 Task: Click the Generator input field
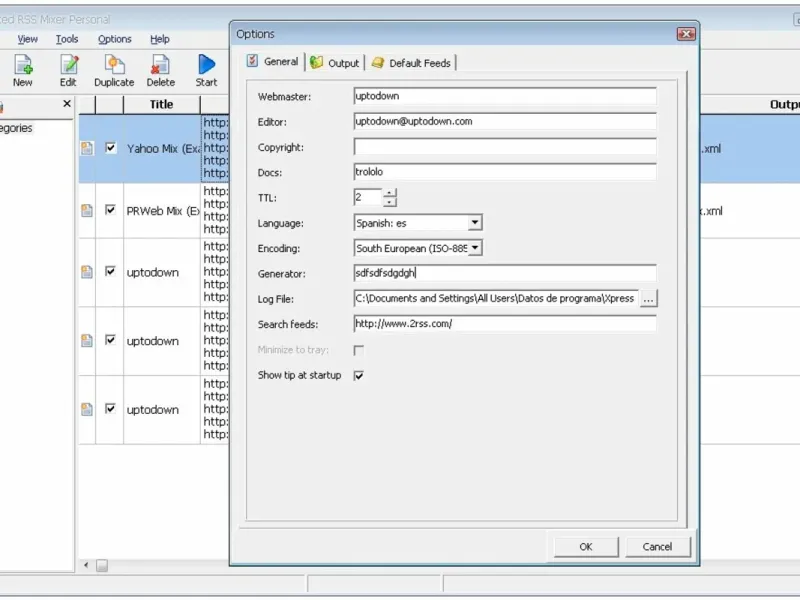click(505, 273)
